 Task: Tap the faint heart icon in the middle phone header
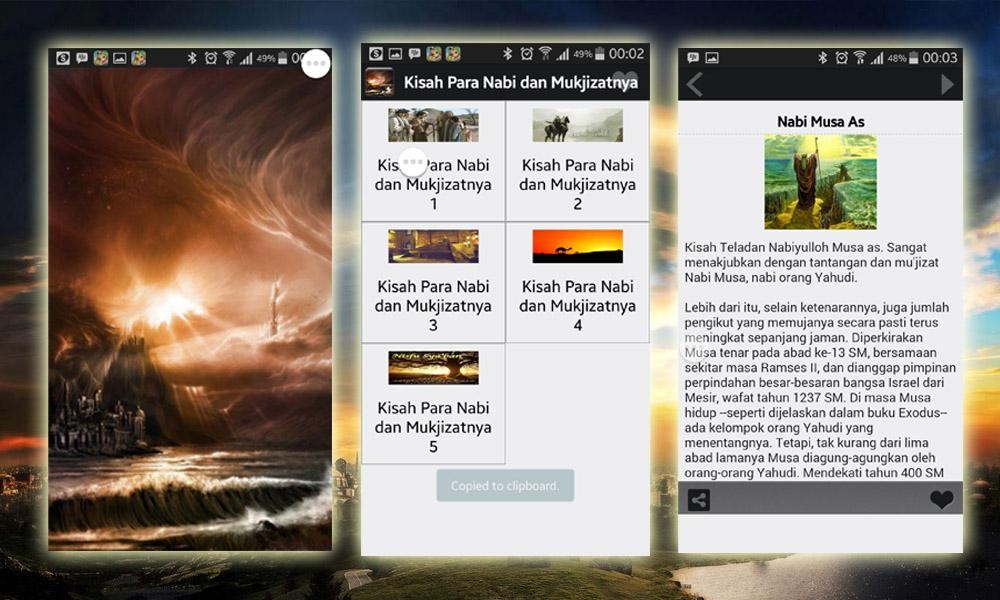626,81
